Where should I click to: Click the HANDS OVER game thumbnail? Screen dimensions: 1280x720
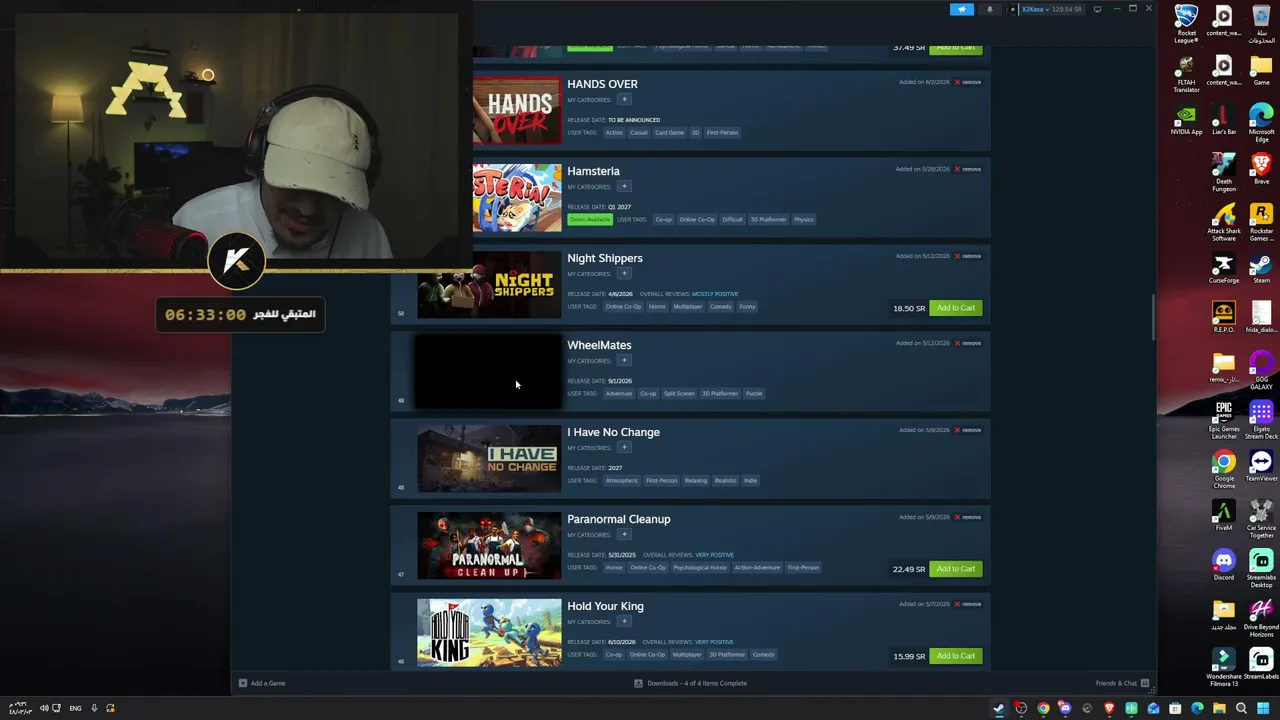point(517,111)
